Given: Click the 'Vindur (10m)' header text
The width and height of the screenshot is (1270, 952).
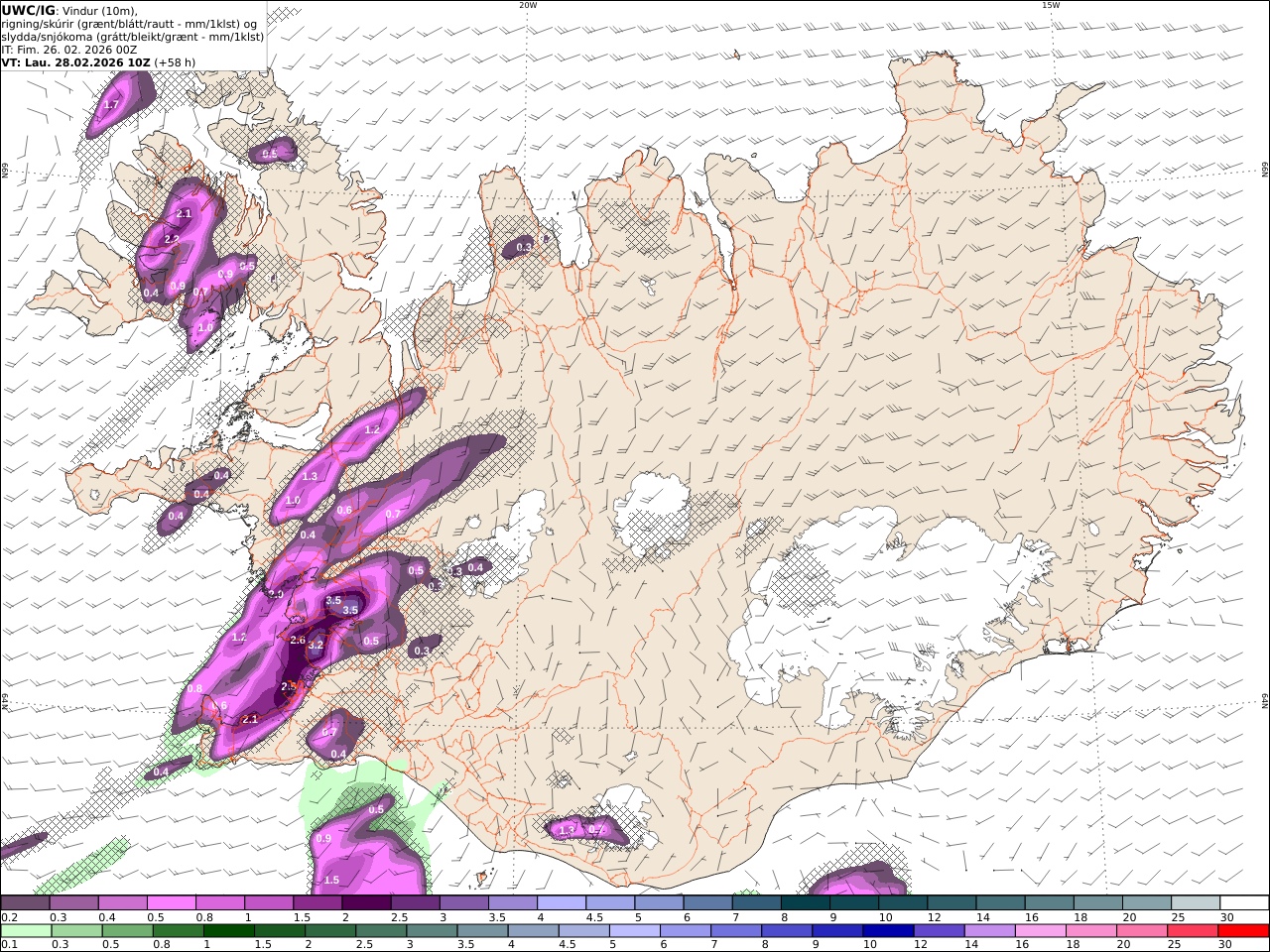Looking at the screenshot, I should (100, 11).
